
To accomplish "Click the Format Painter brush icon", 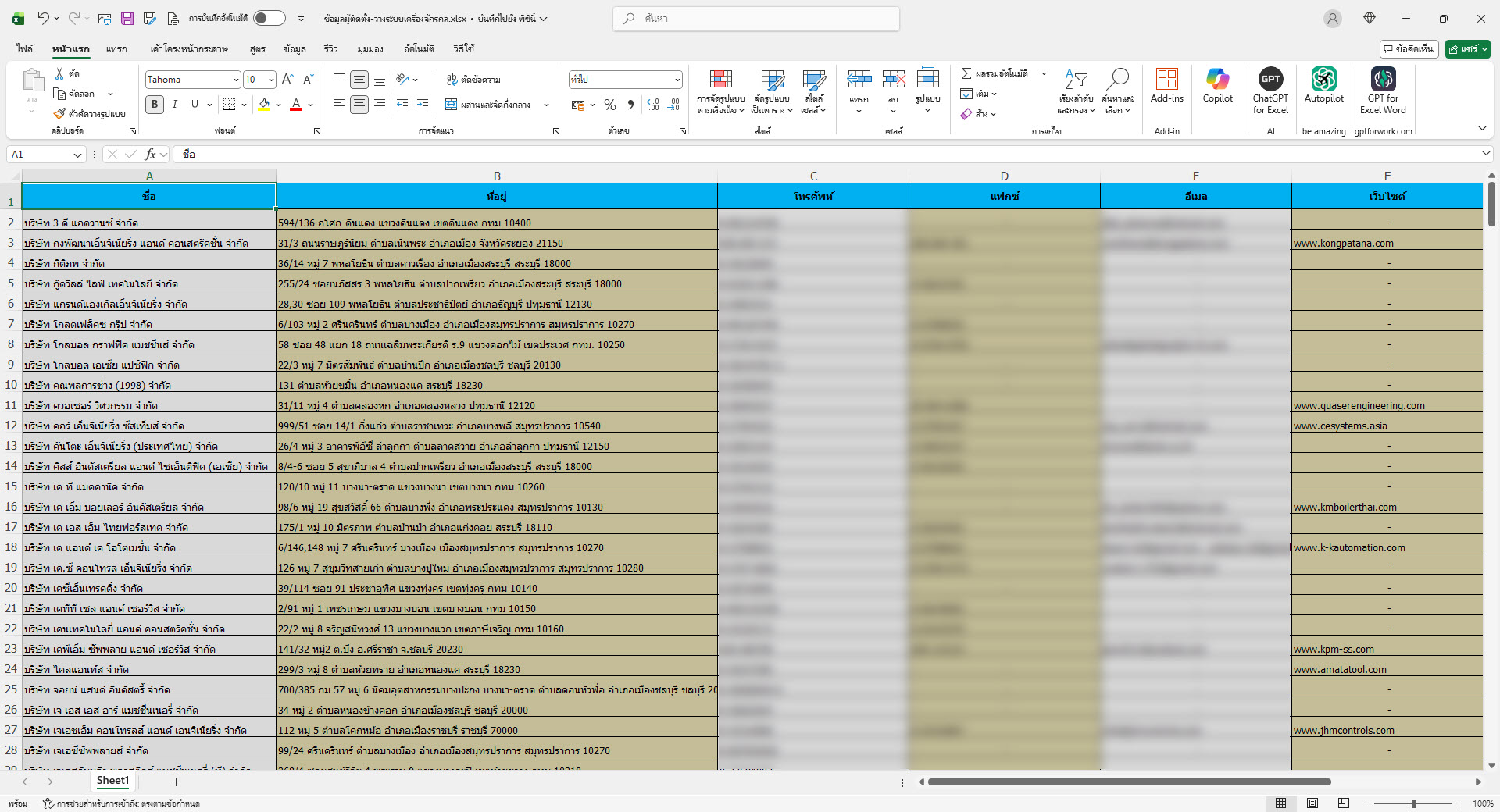I will click(59, 114).
